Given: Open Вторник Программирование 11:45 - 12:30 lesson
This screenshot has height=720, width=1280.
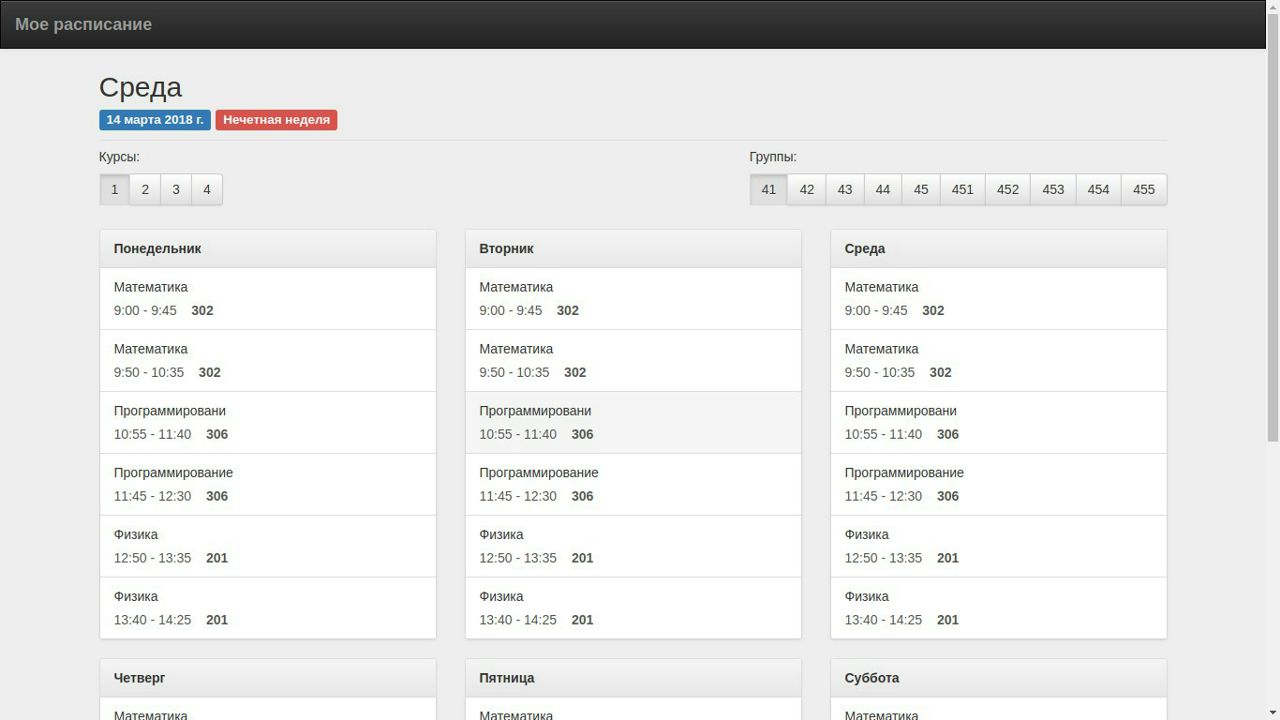Looking at the screenshot, I should [633, 485].
